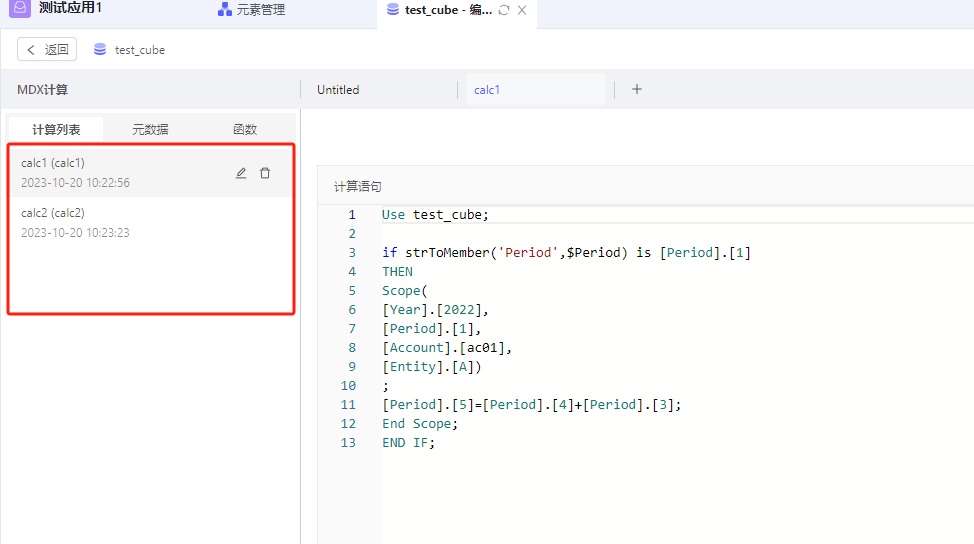Viewport: 974px width, 544px height.
Task: Click line number 13 in gutter
Action: tap(348, 443)
